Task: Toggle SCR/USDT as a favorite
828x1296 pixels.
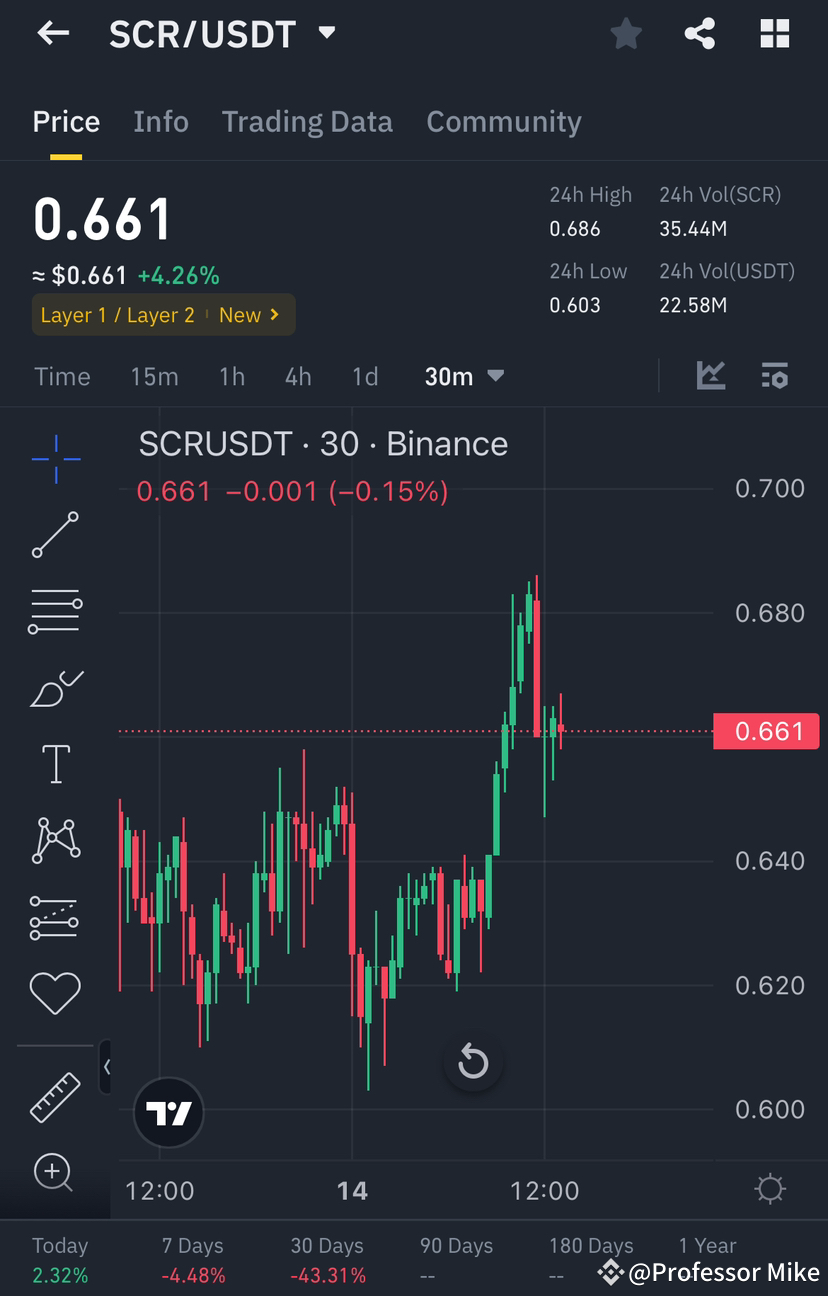Action: pos(625,33)
